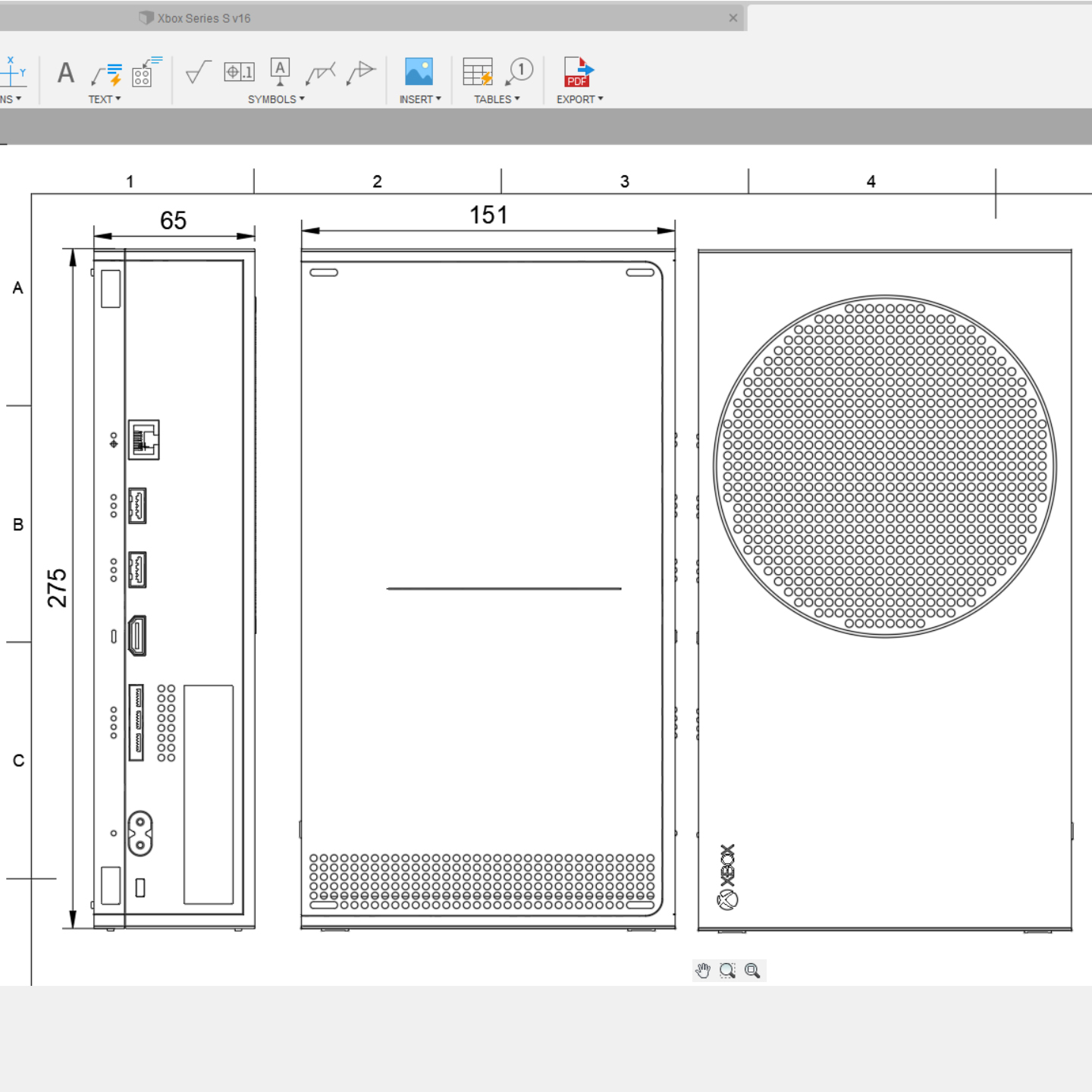The width and height of the screenshot is (1092, 1092).
Task: Click column zone label 2
Action: pyautogui.click(x=377, y=182)
